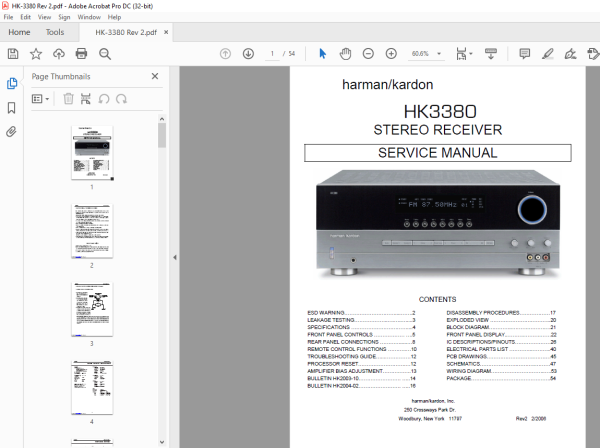Viewport: 600px width, 448px height.
Task: Click the thumbnails panel scrollbar handle
Action: coord(162,135)
